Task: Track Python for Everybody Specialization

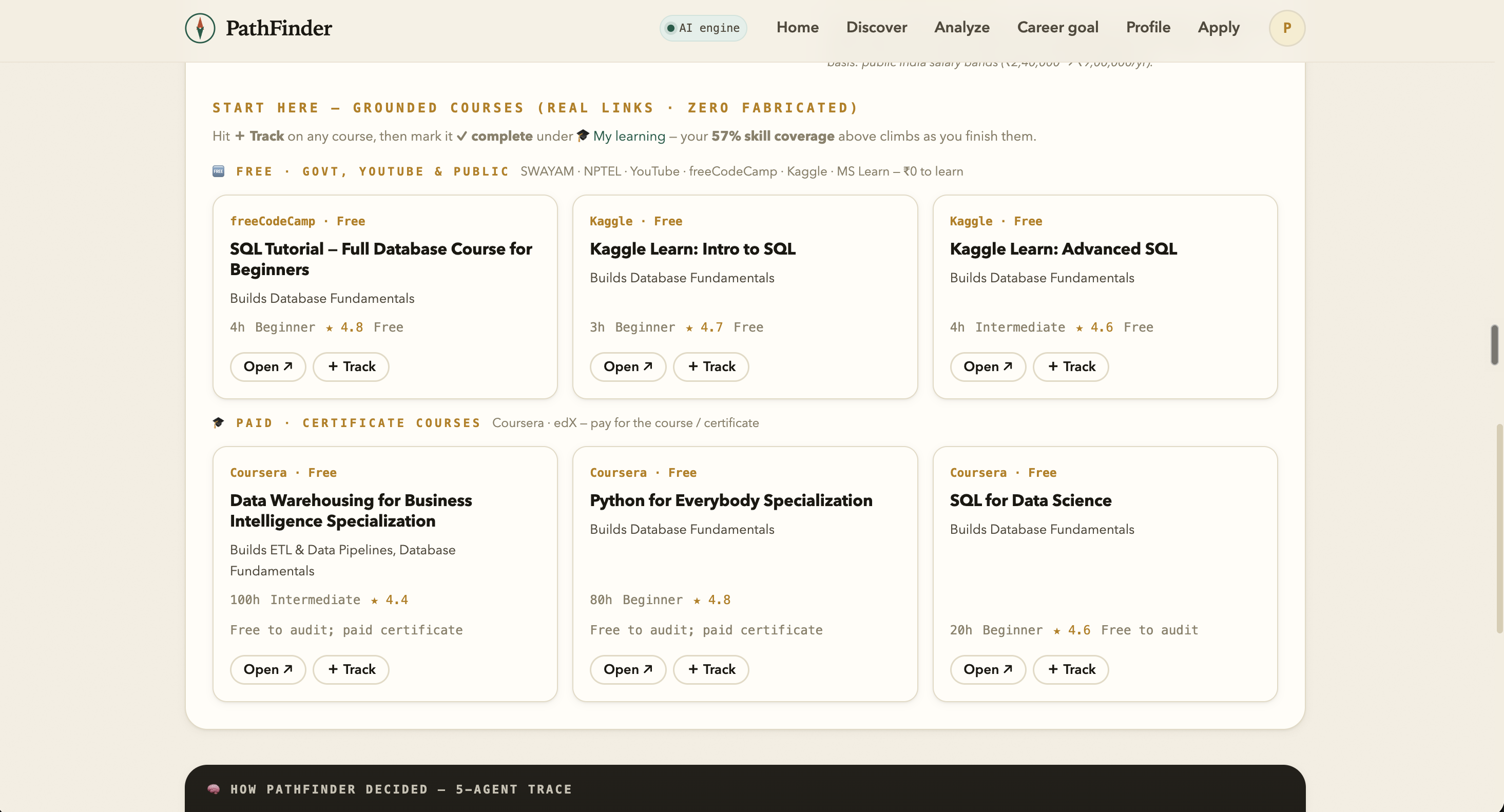Action: click(711, 669)
